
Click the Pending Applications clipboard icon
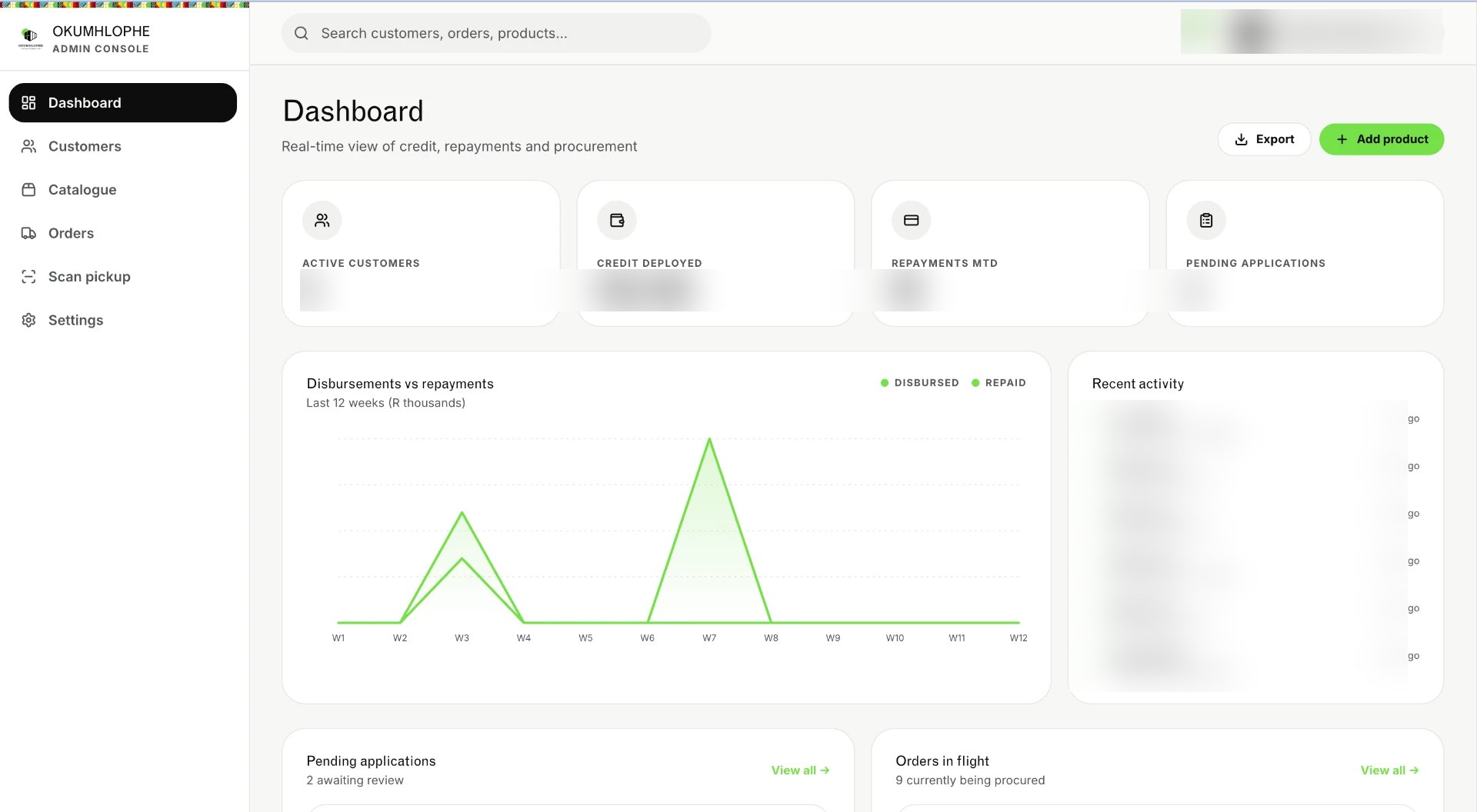pyautogui.click(x=1206, y=220)
